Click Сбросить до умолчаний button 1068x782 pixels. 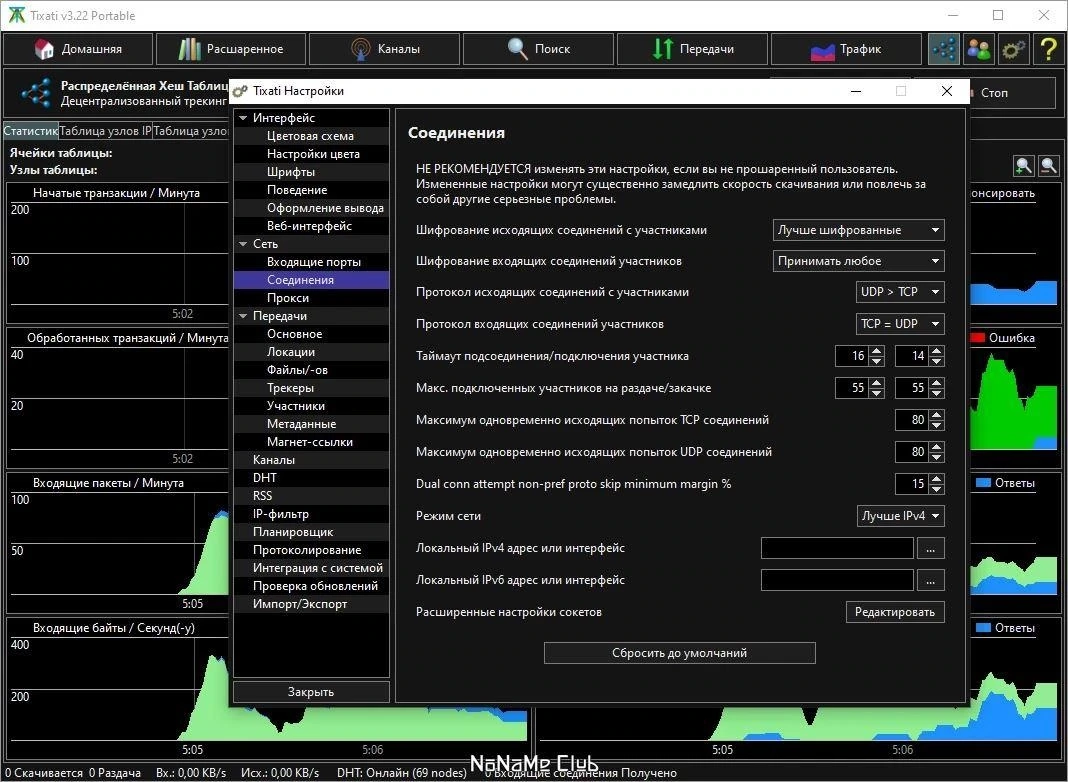[679, 653]
